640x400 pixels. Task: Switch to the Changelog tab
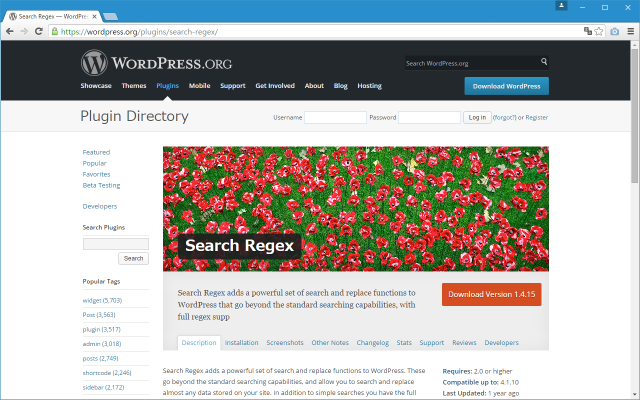pyautogui.click(x=373, y=343)
